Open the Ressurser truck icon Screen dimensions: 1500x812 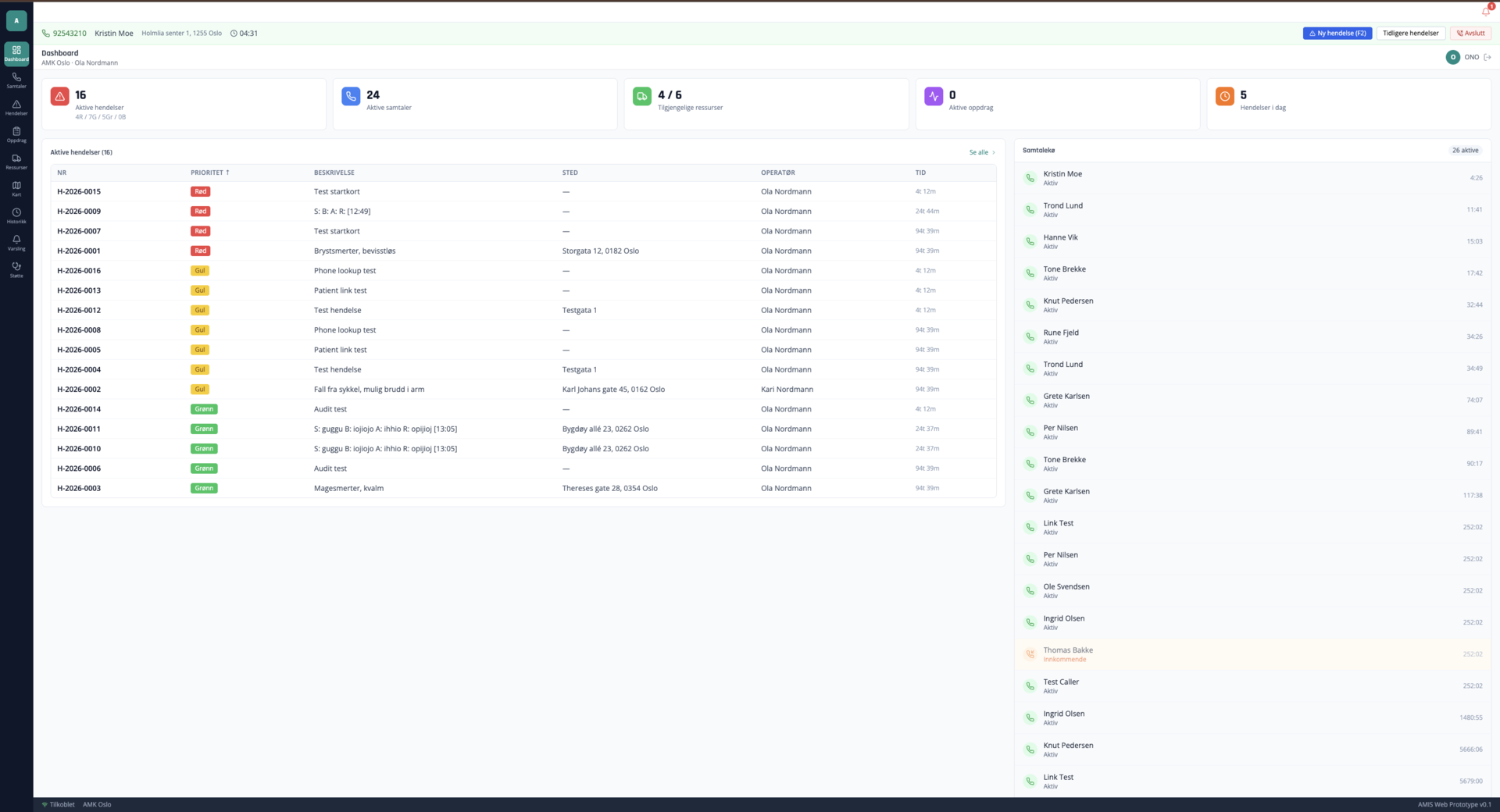point(16,162)
